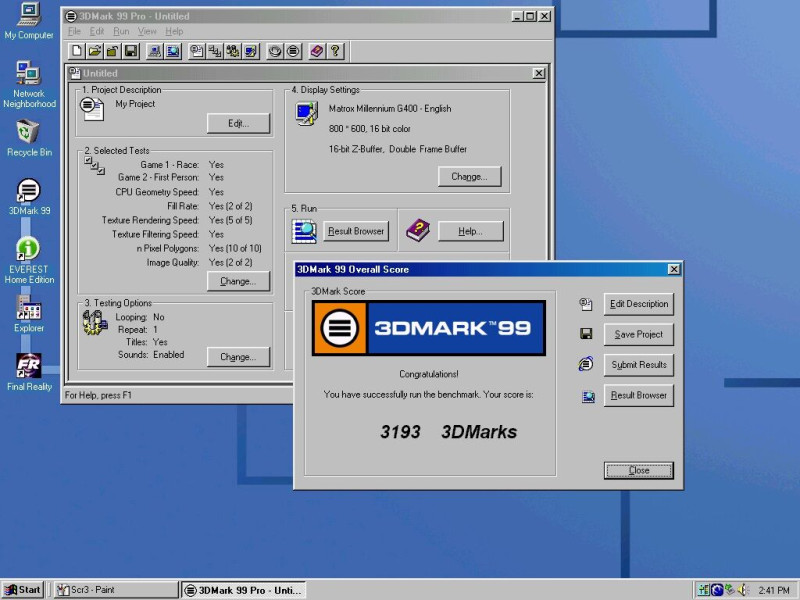Image resolution: width=800 pixels, height=600 pixels.
Task: Click the Result Browser icon in the Run panel
Action: (x=304, y=231)
